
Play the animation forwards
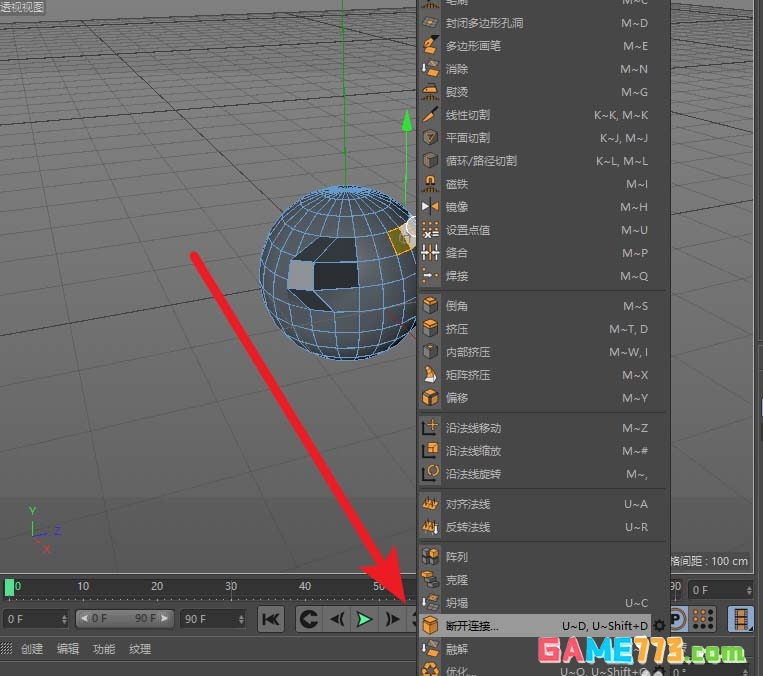tap(364, 619)
